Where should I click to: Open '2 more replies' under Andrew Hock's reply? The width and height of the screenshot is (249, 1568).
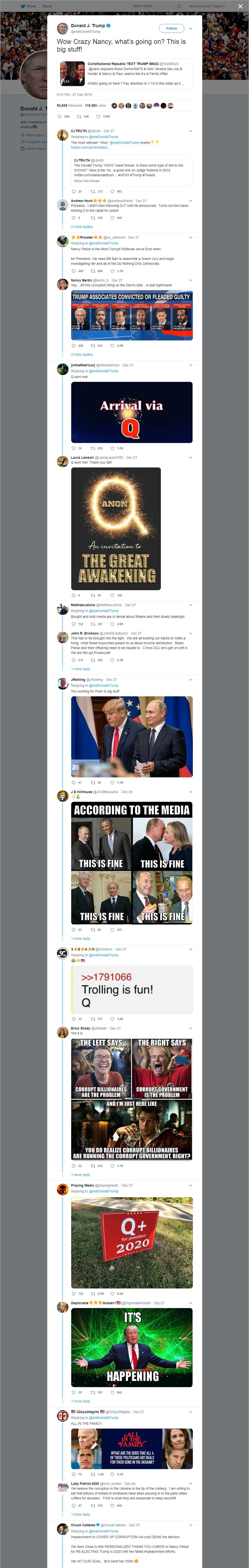point(82,226)
